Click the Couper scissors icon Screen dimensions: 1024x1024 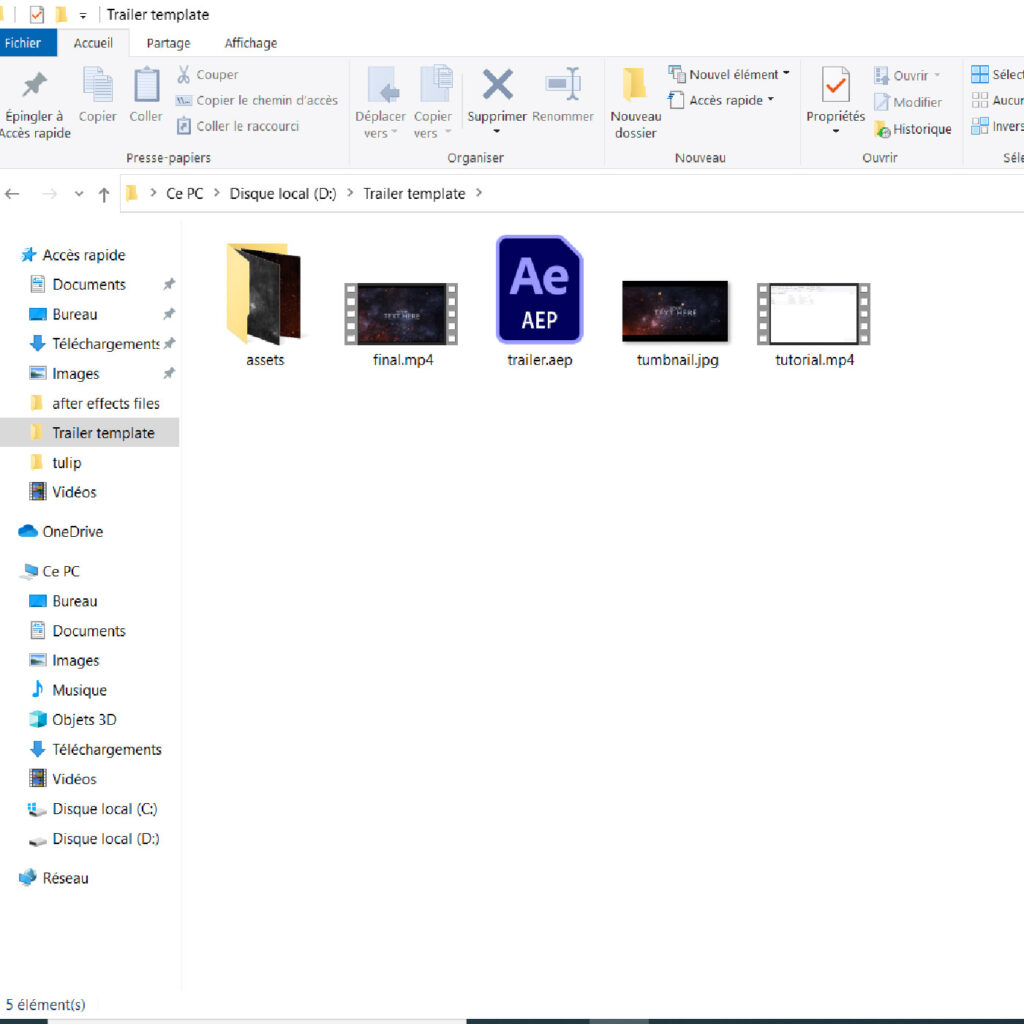point(185,75)
